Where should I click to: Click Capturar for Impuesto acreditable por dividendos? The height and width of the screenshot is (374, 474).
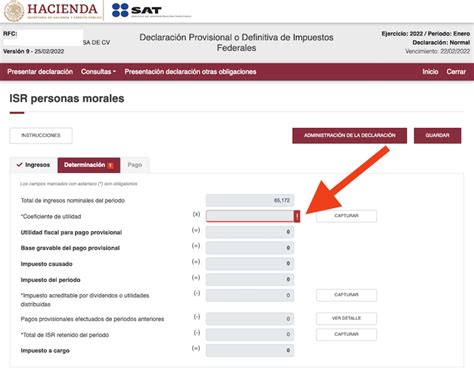[346, 295]
